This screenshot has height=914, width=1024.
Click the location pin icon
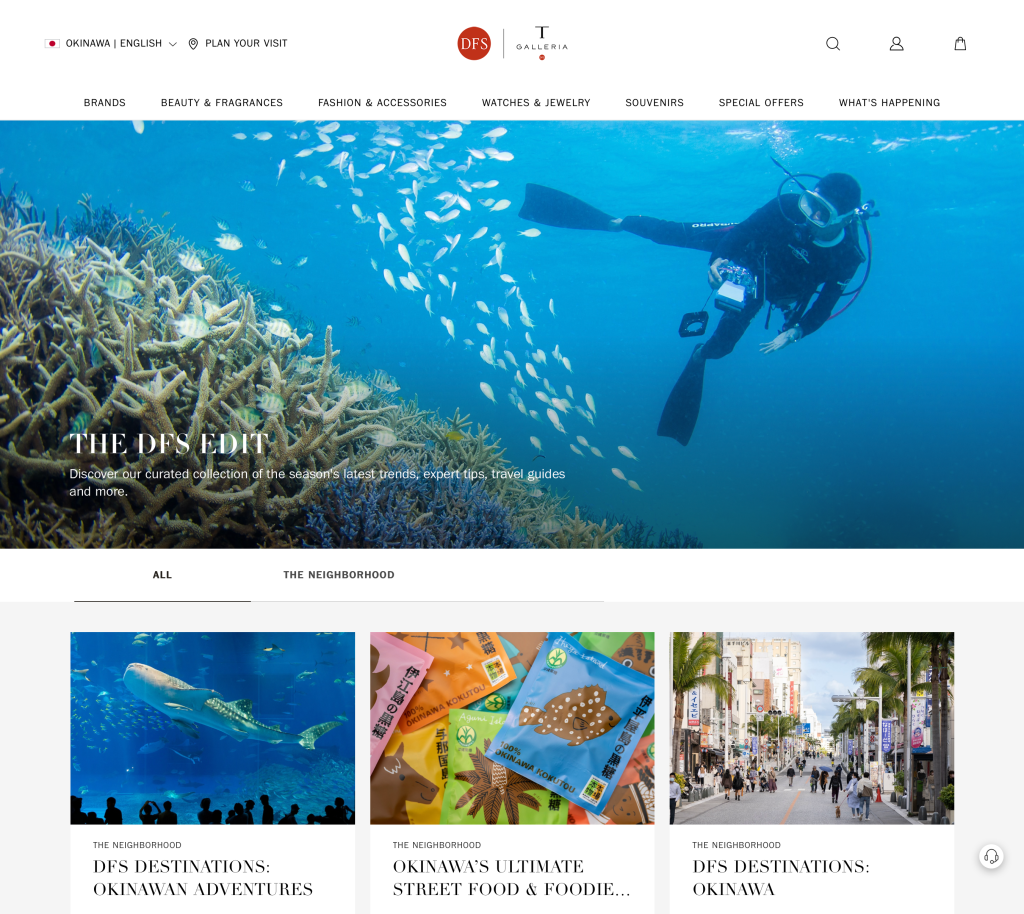click(193, 44)
